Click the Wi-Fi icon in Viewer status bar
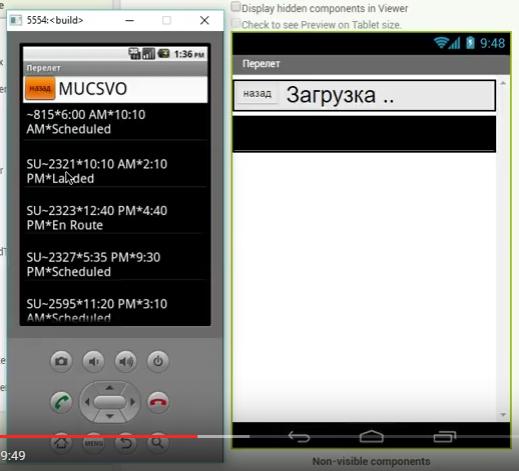Screen dimensions: 519x471 click(x=441, y=43)
